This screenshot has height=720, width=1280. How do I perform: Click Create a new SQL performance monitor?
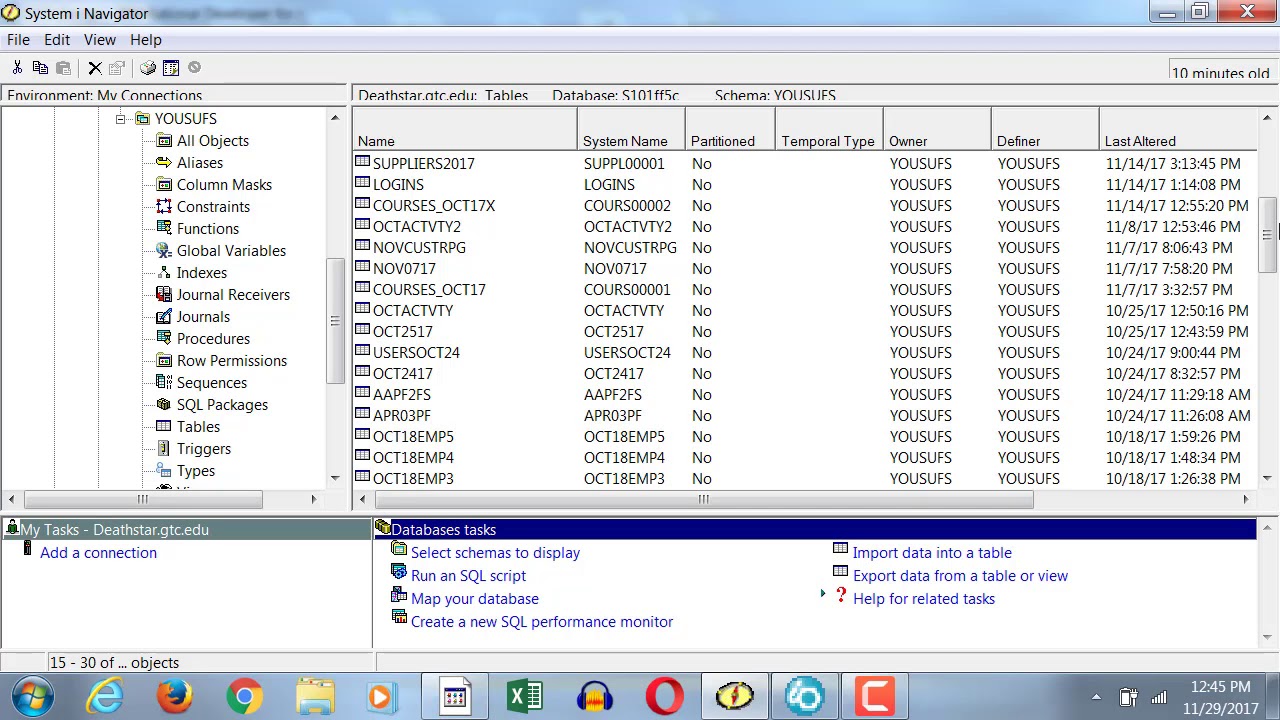pyautogui.click(x=542, y=622)
